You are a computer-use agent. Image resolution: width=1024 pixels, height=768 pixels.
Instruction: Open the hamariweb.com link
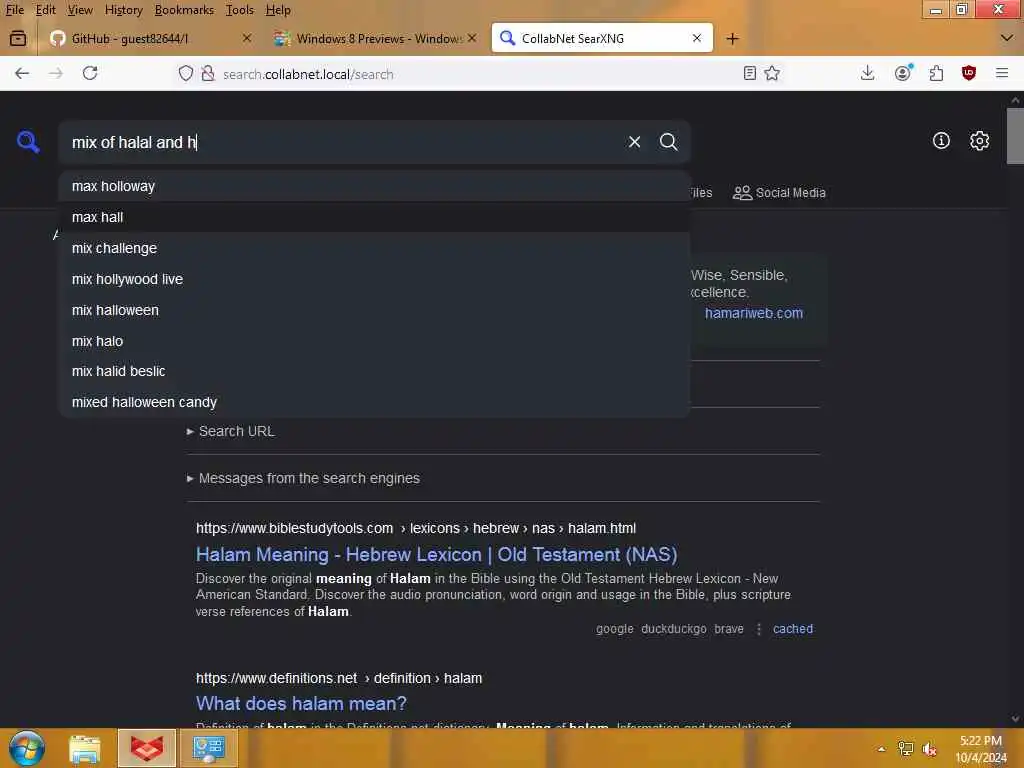(754, 313)
